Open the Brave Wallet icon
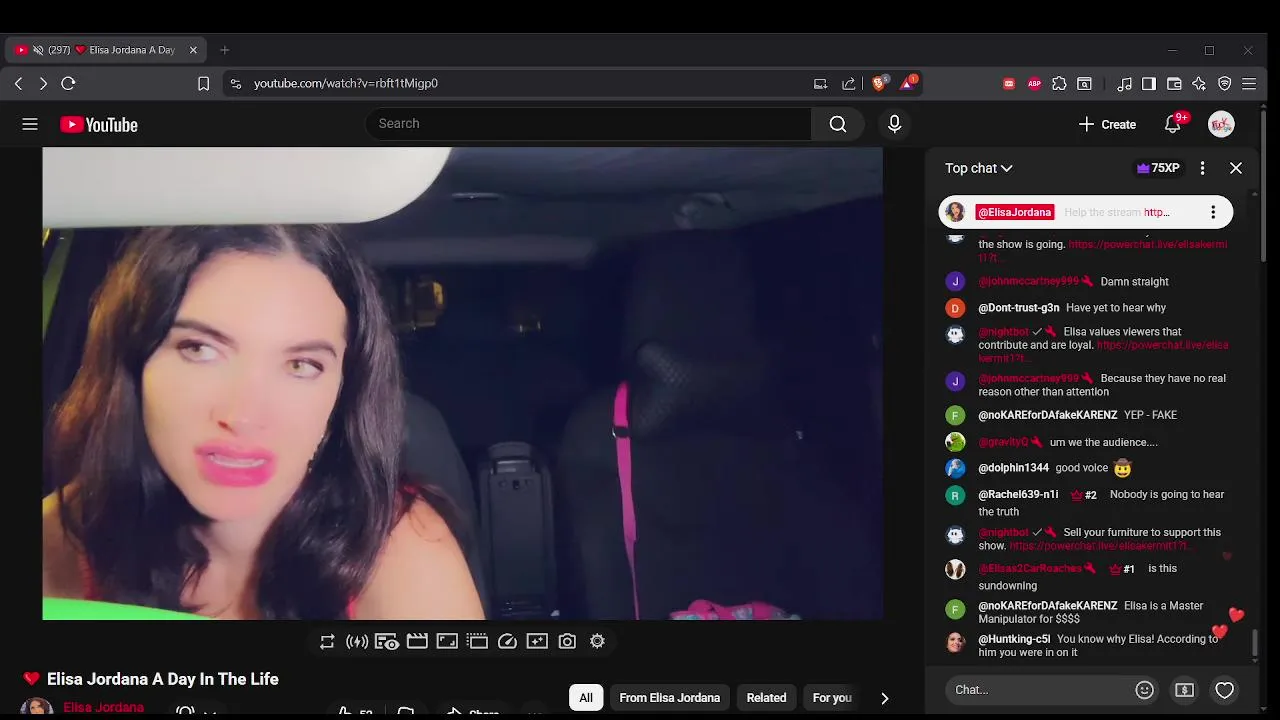Image resolution: width=1280 pixels, height=720 pixels. (1174, 84)
